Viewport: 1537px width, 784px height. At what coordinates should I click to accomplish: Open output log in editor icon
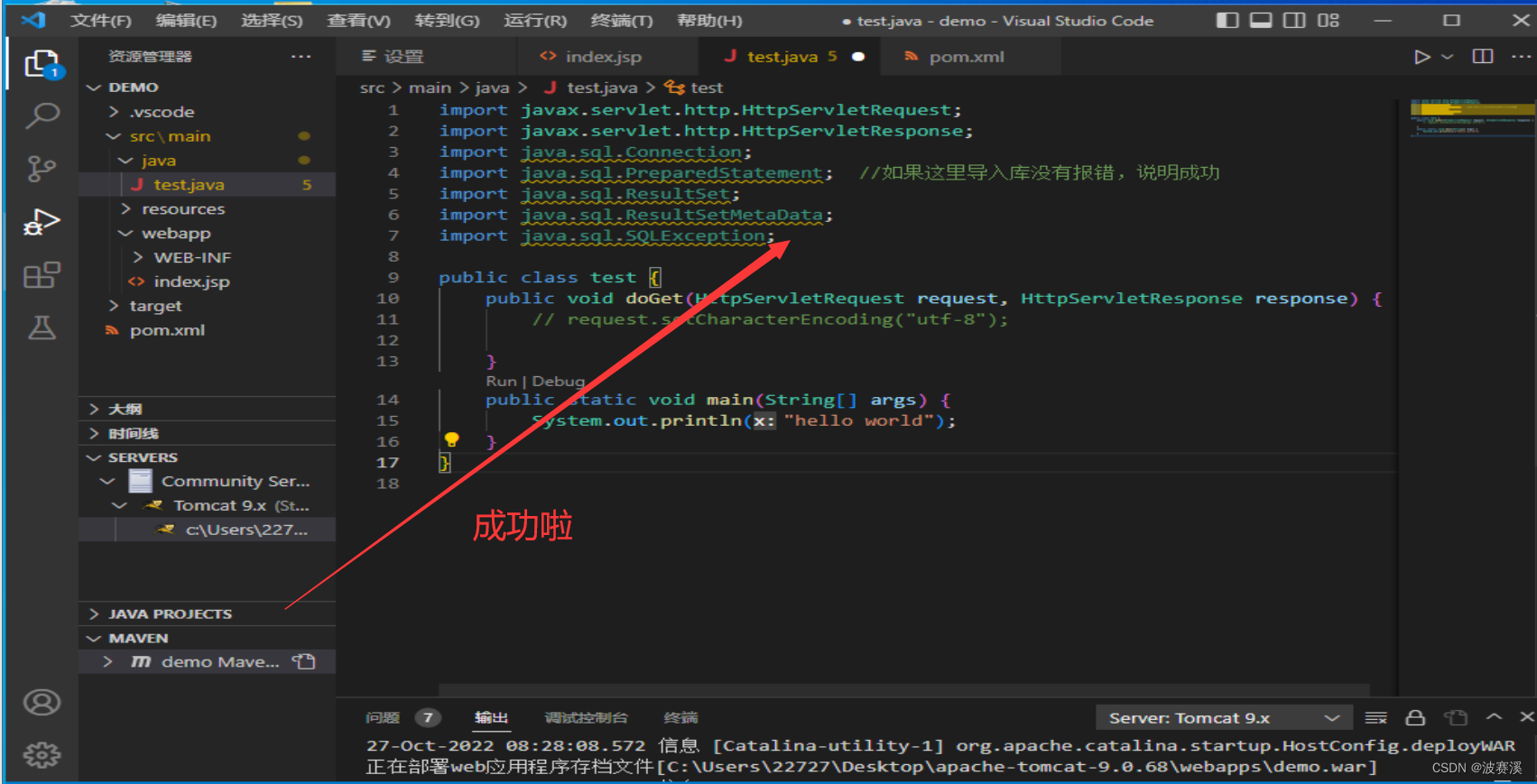[x=1456, y=718]
